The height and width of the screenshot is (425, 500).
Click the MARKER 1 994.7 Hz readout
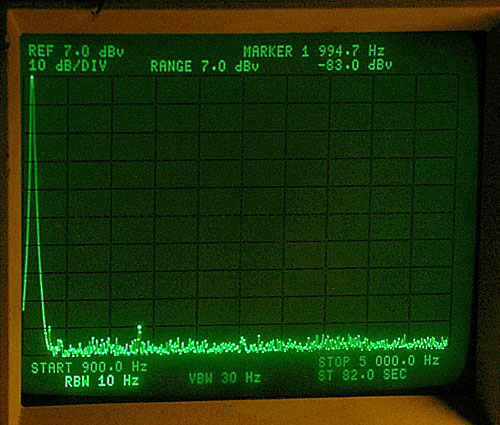click(x=314, y=51)
